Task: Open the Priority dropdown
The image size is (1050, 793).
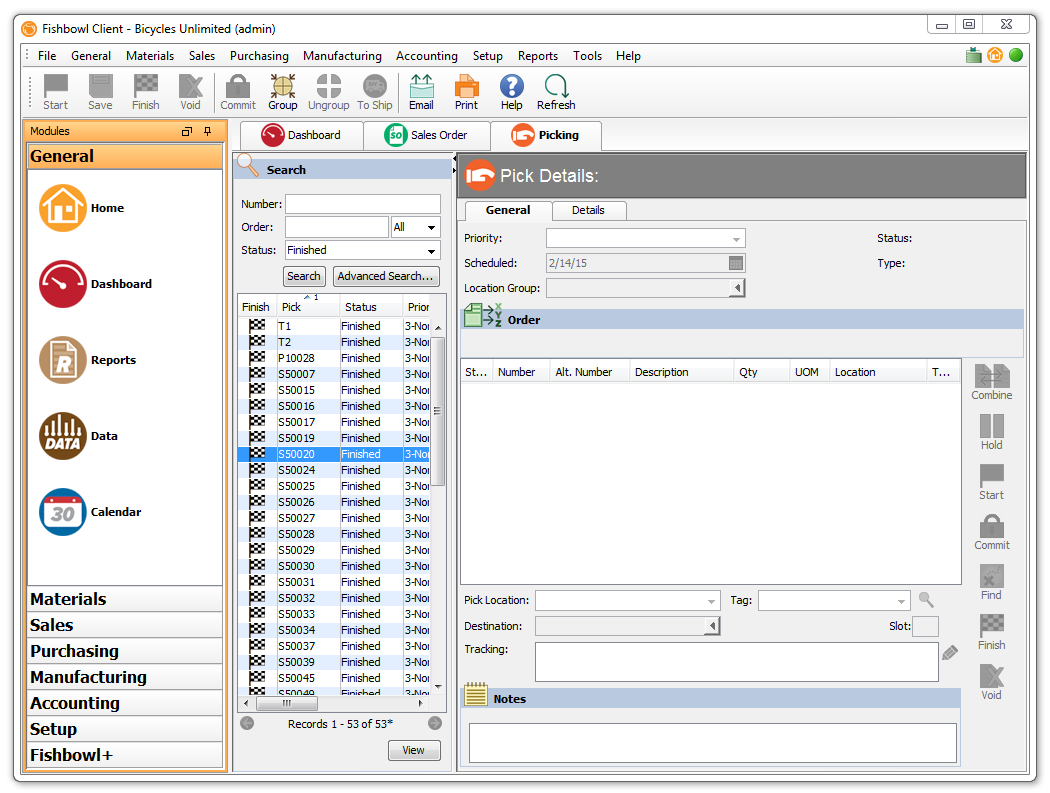Action: point(646,238)
